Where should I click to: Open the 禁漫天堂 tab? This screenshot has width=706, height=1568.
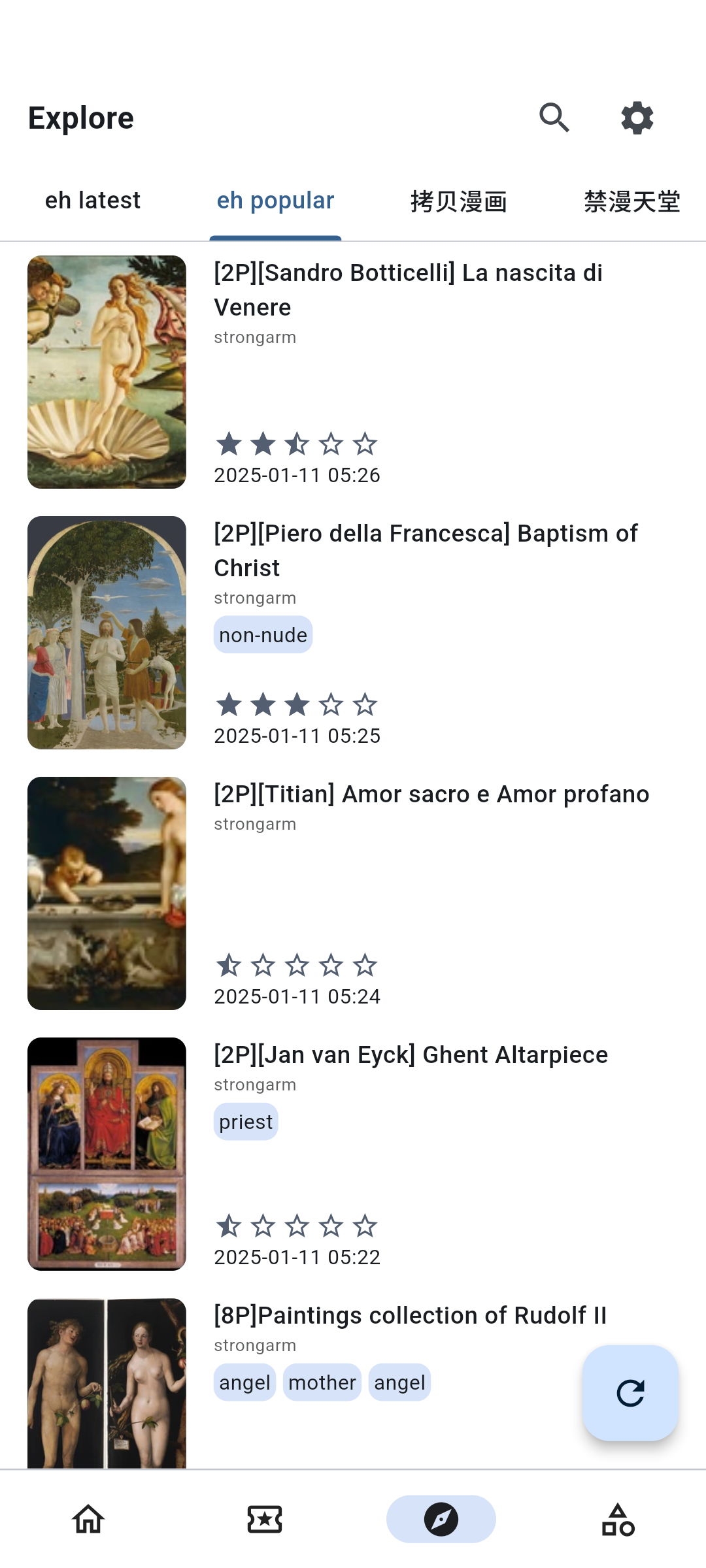click(x=631, y=202)
